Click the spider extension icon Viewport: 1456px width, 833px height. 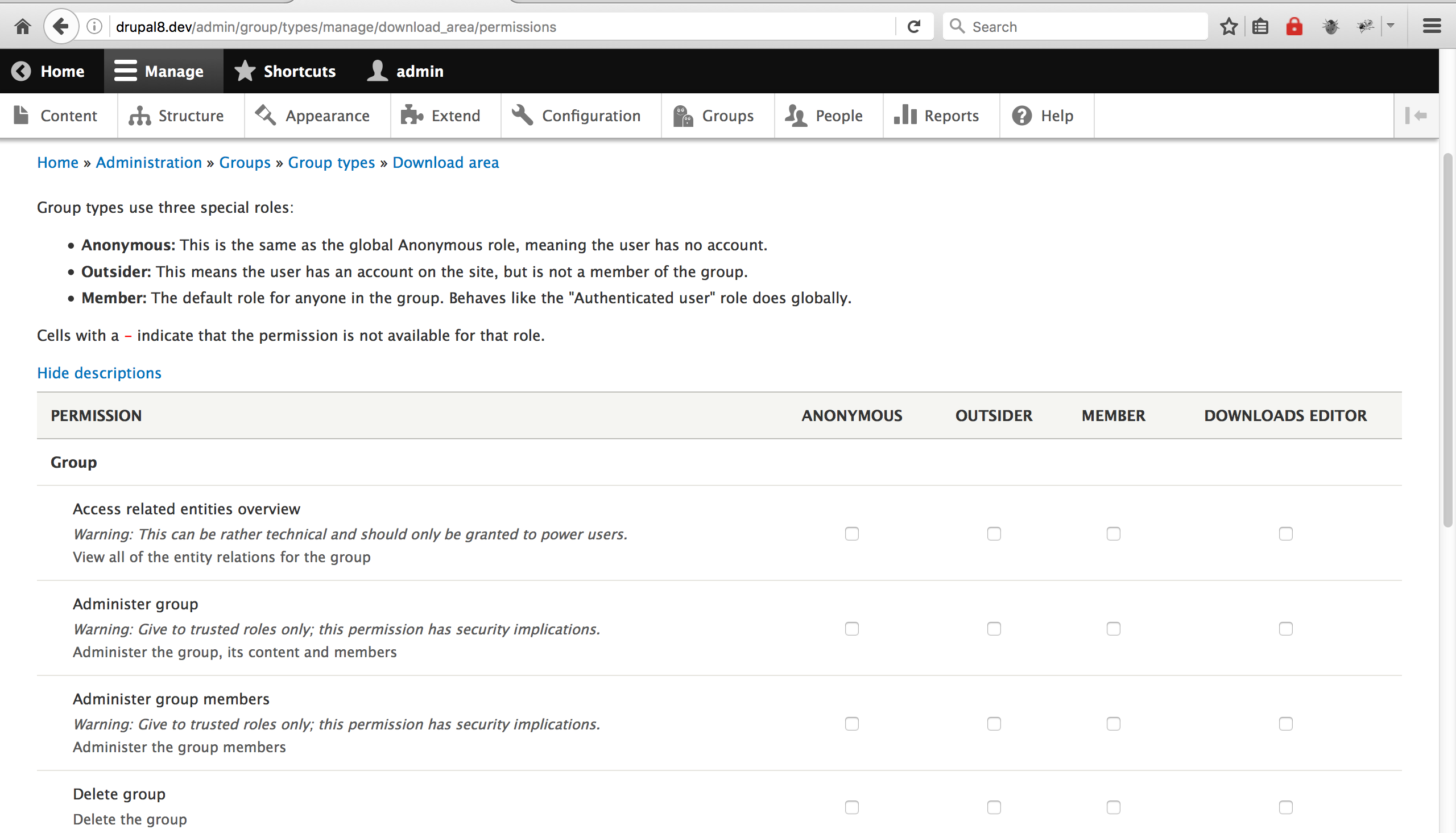point(1366,26)
